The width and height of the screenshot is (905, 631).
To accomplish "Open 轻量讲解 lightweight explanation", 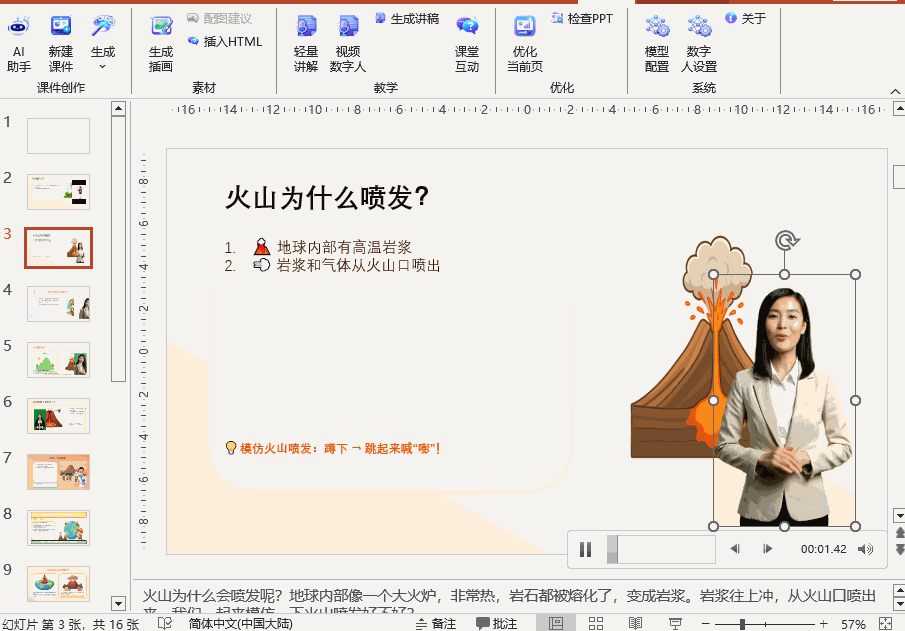I will [306, 44].
